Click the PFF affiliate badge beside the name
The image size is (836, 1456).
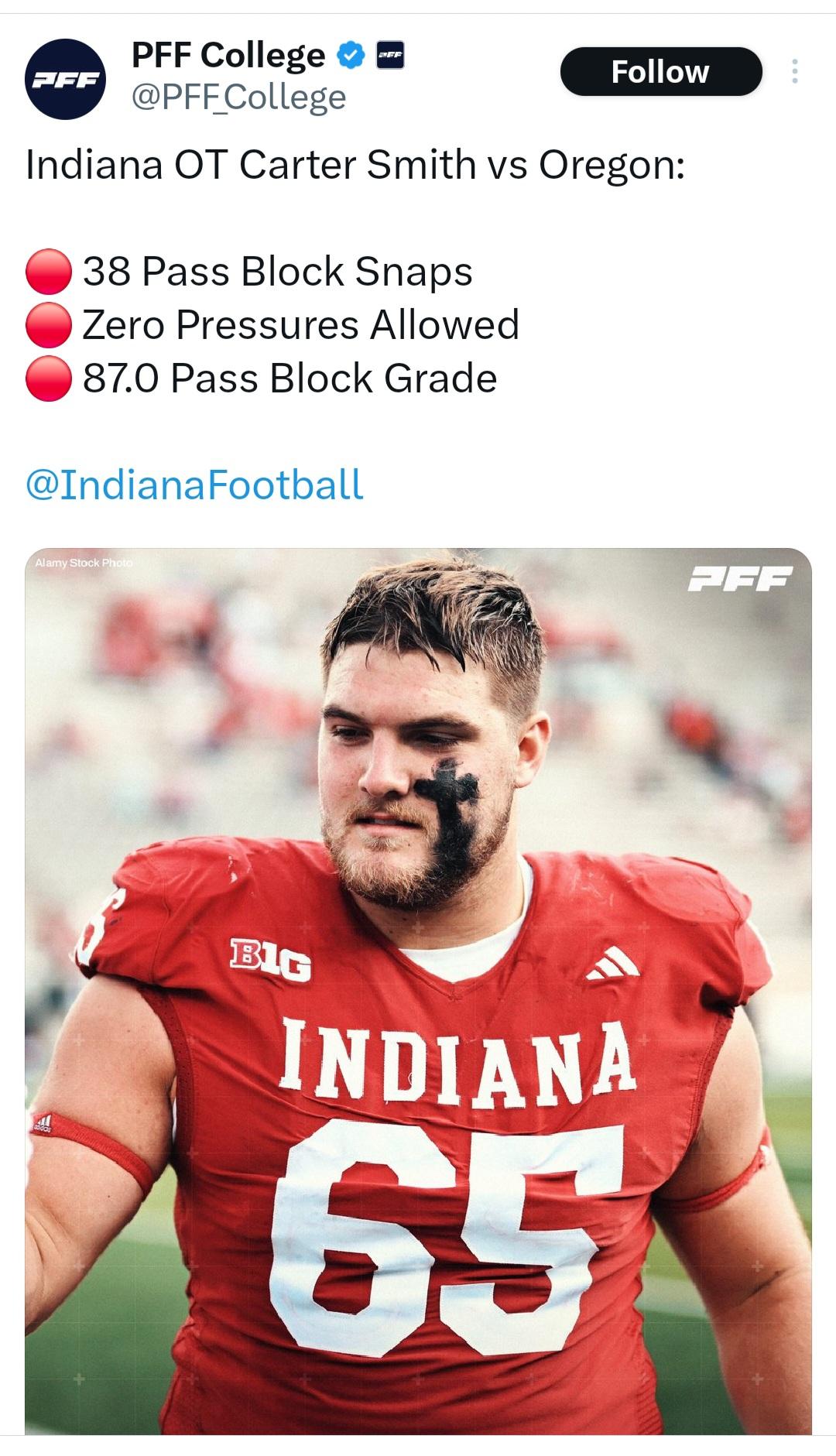coord(390,55)
